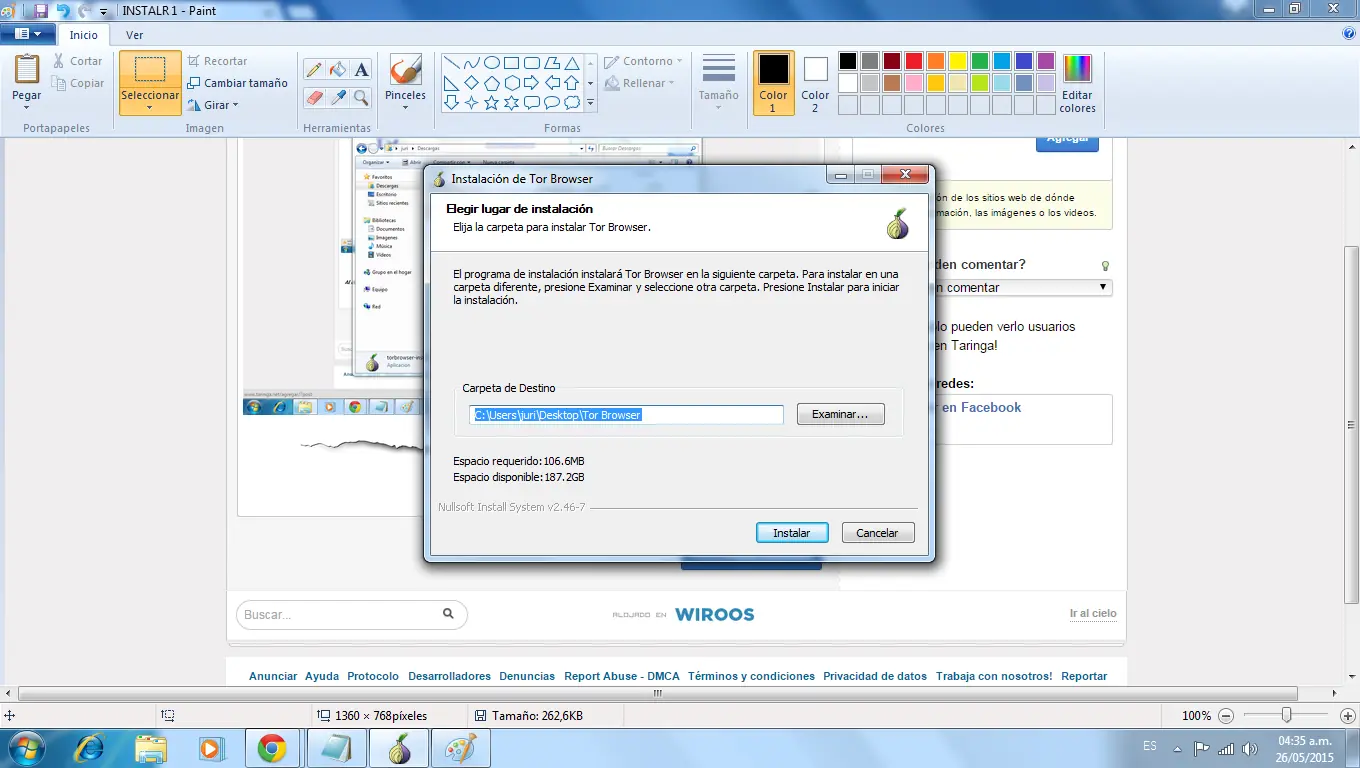The image size is (1360, 768).
Task: Choose the hexagon shape
Action: pyautogui.click(x=511, y=82)
